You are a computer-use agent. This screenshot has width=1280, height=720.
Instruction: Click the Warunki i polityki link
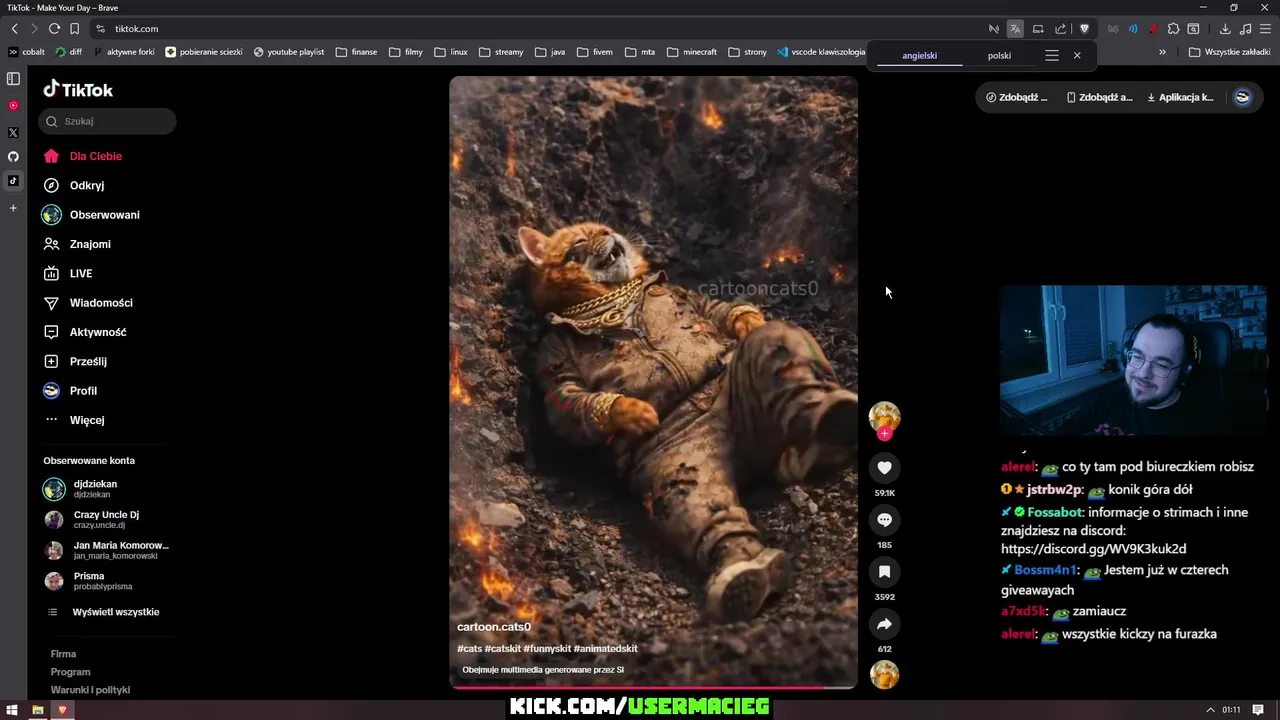click(90, 690)
